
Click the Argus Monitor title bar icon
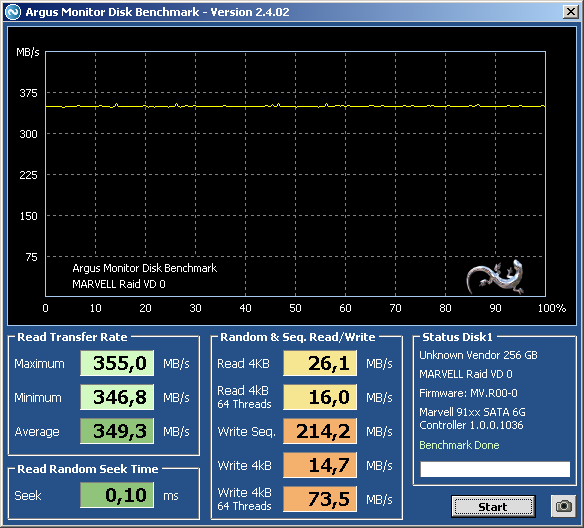[x=13, y=12]
